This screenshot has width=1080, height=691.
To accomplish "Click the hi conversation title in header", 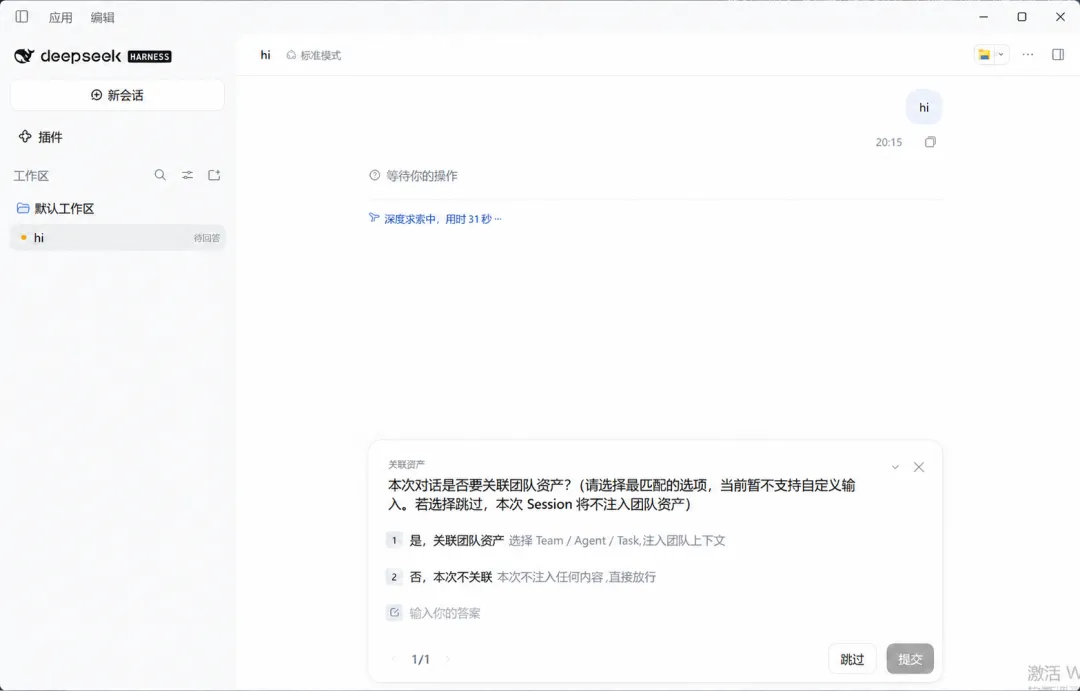I will tap(265, 55).
